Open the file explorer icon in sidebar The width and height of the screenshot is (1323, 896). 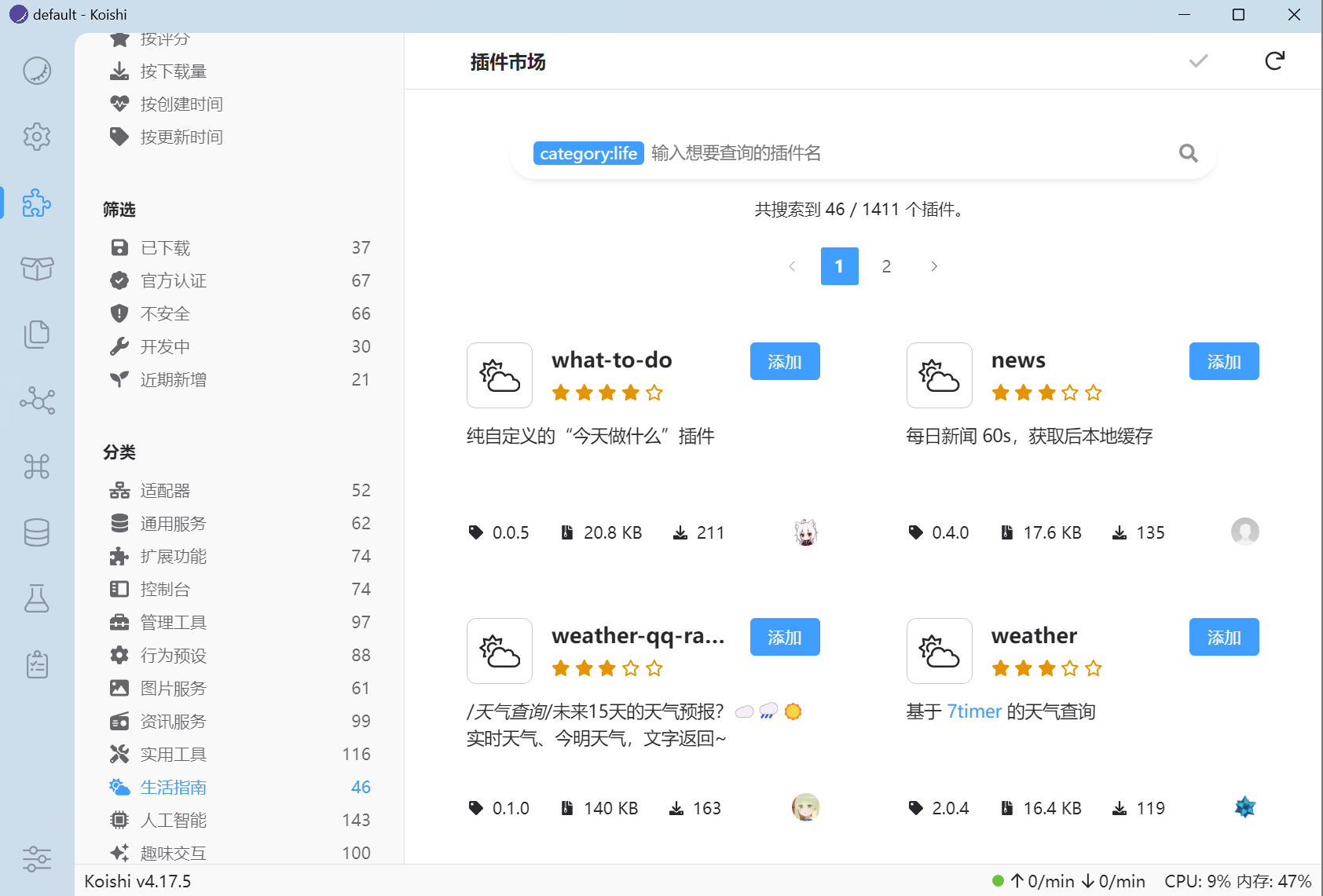[37, 335]
